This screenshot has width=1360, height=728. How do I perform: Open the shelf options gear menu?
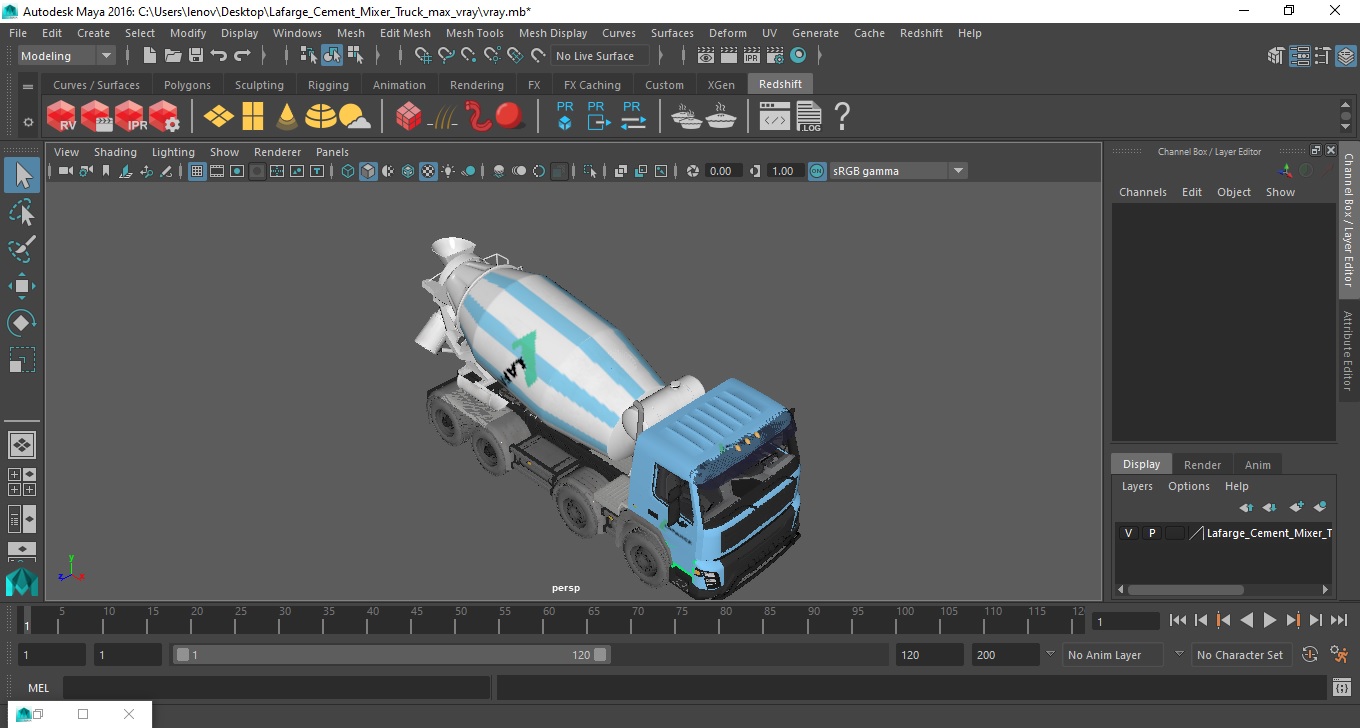pyautogui.click(x=28, y=122)
